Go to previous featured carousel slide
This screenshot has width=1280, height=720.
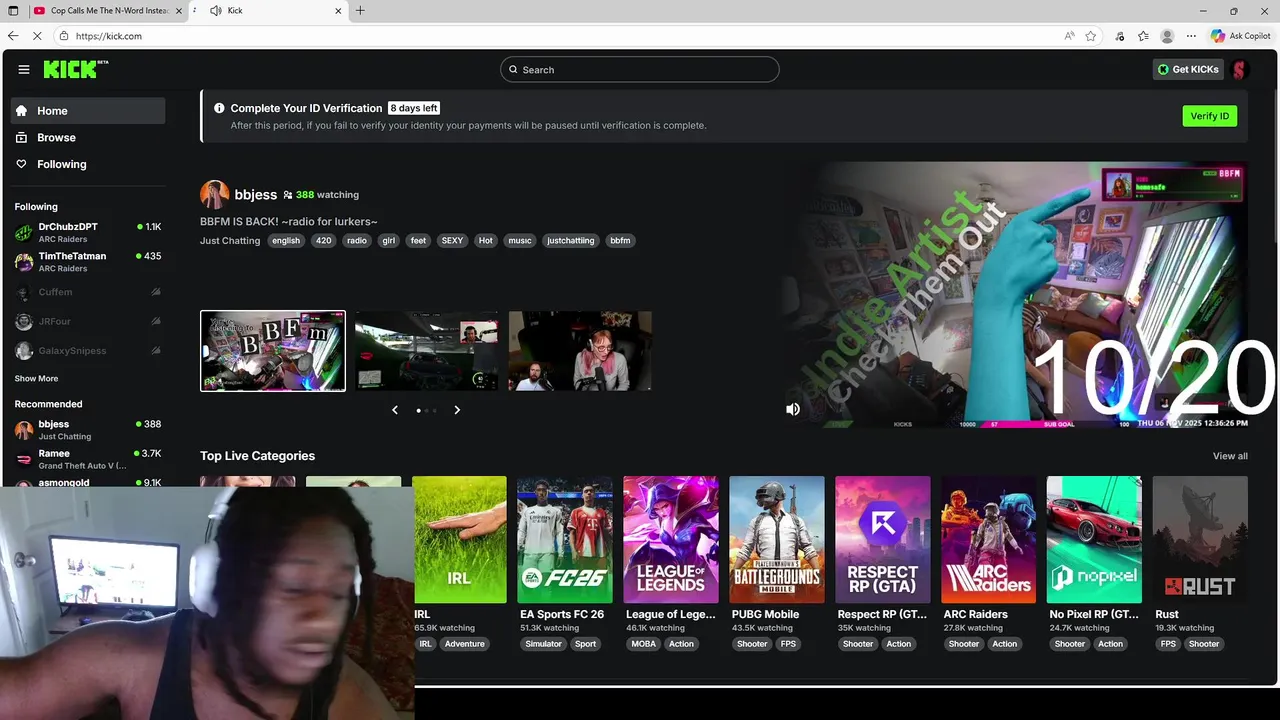pyautogui.click(x=395, y=410)
